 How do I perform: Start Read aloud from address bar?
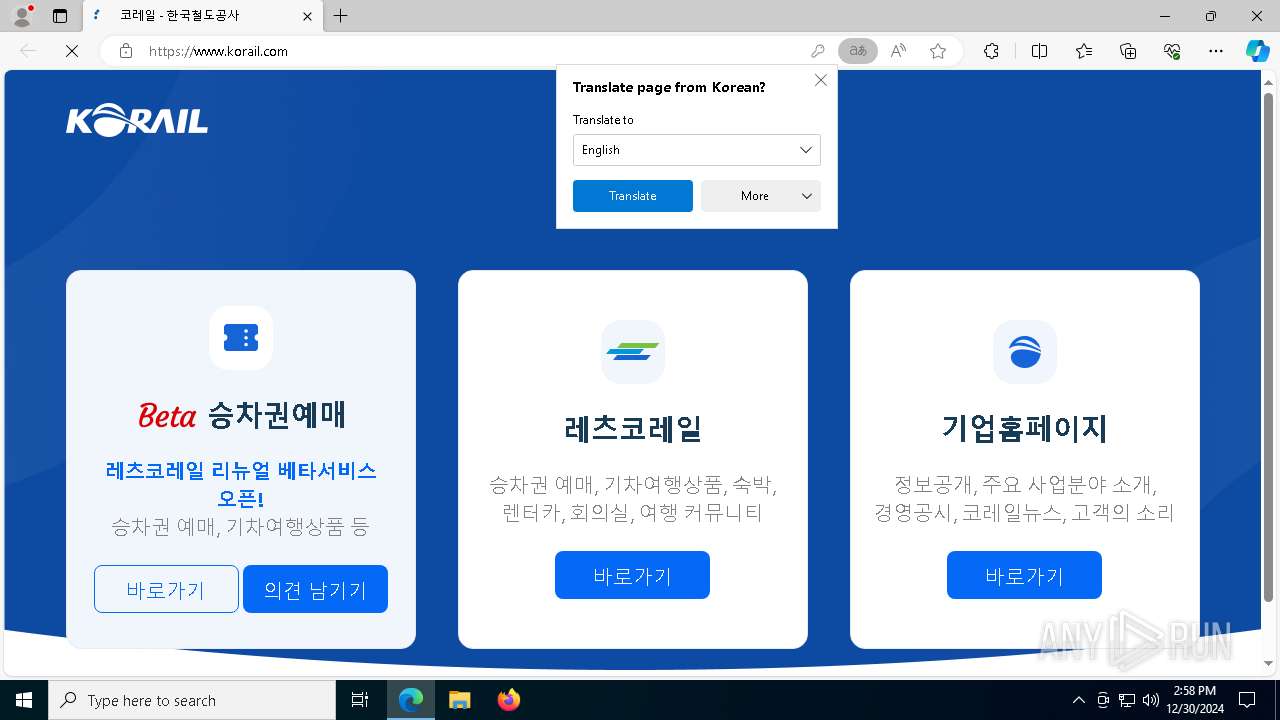(898, 51)
